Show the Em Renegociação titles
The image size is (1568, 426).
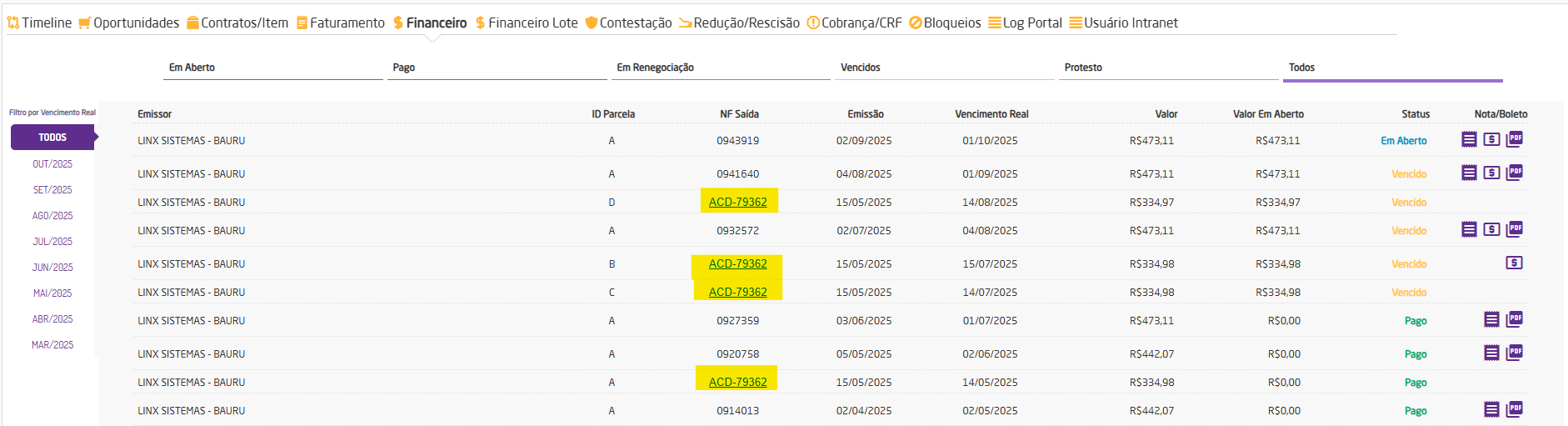point(722,68)
